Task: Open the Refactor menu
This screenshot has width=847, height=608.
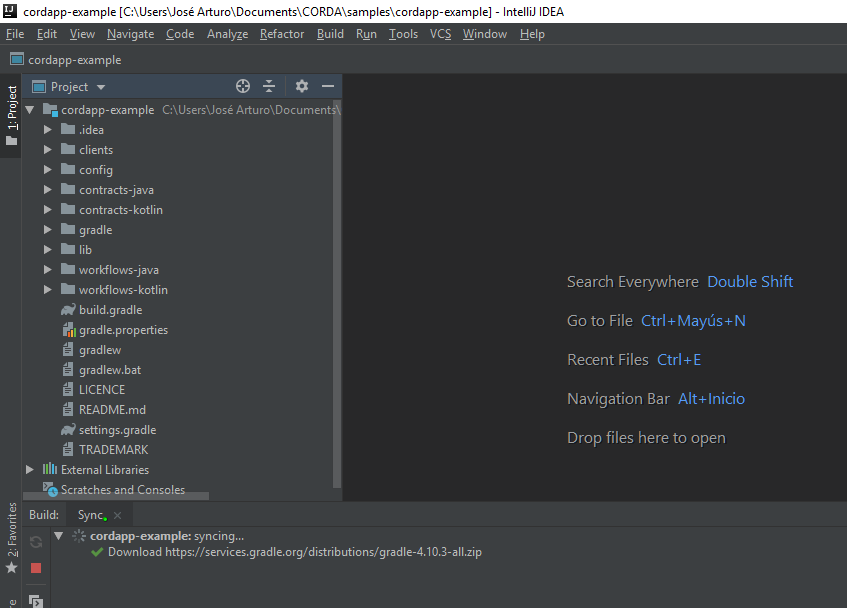Action: pyautogui.click(x=282, y=34)
